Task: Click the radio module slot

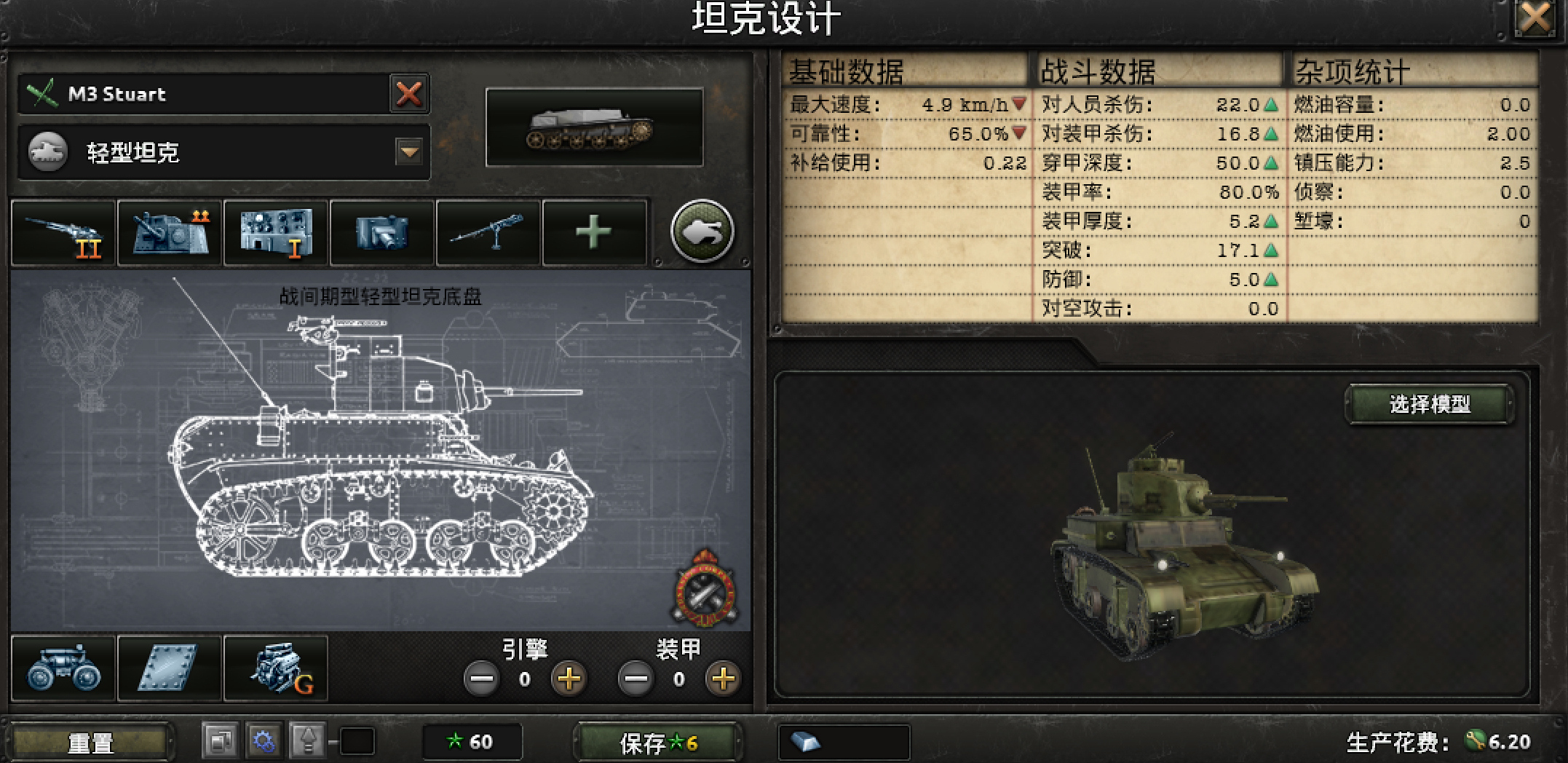Action: pos(276,233)
